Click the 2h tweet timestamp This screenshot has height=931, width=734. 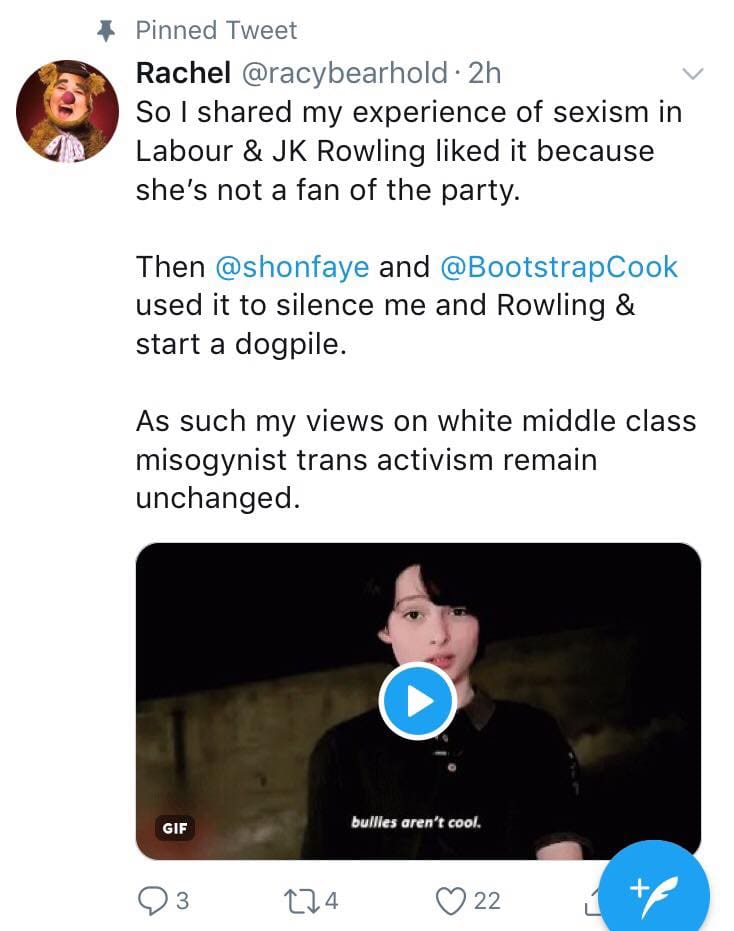485,73
